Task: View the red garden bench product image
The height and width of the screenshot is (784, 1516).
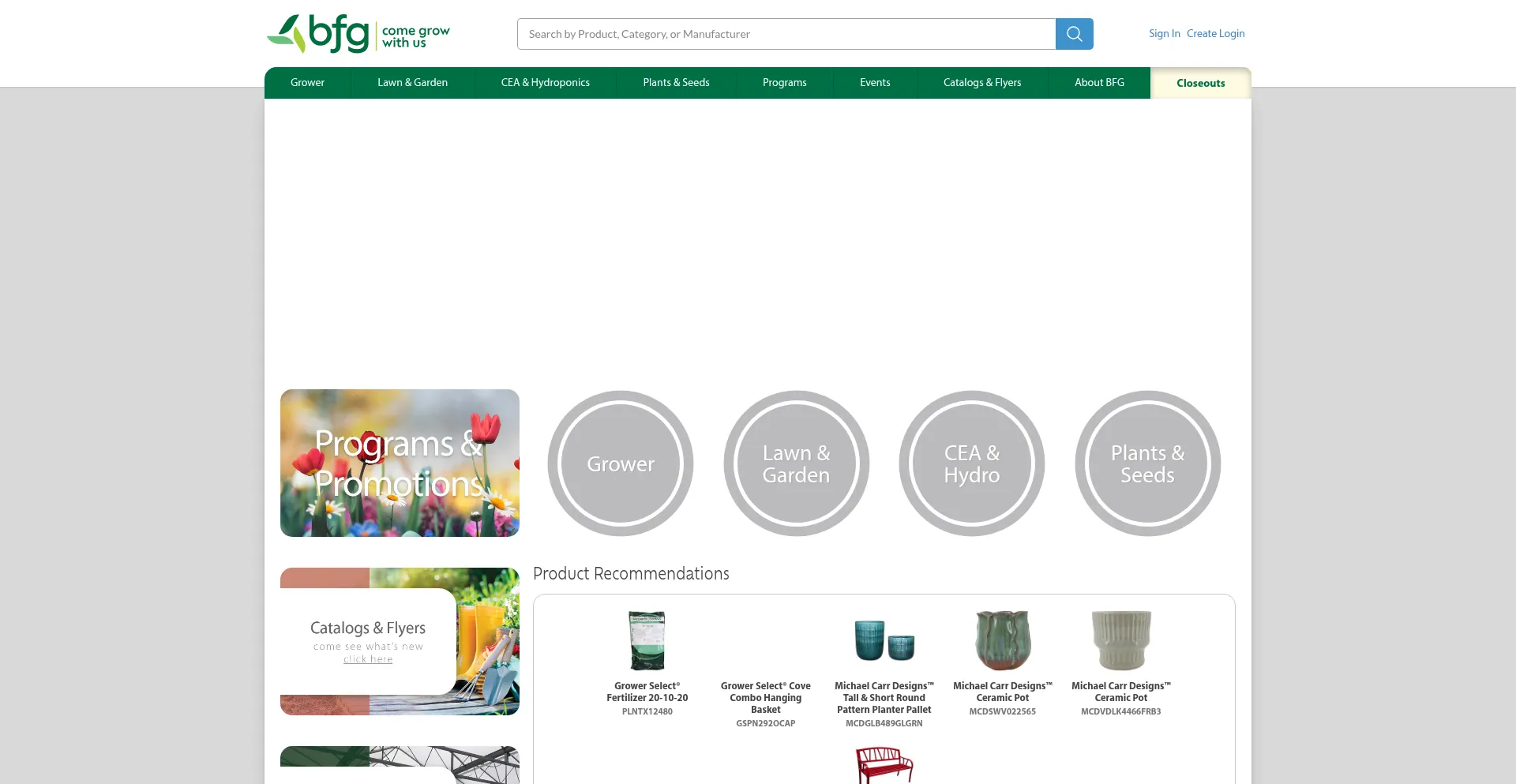Action: coord(884,765)
